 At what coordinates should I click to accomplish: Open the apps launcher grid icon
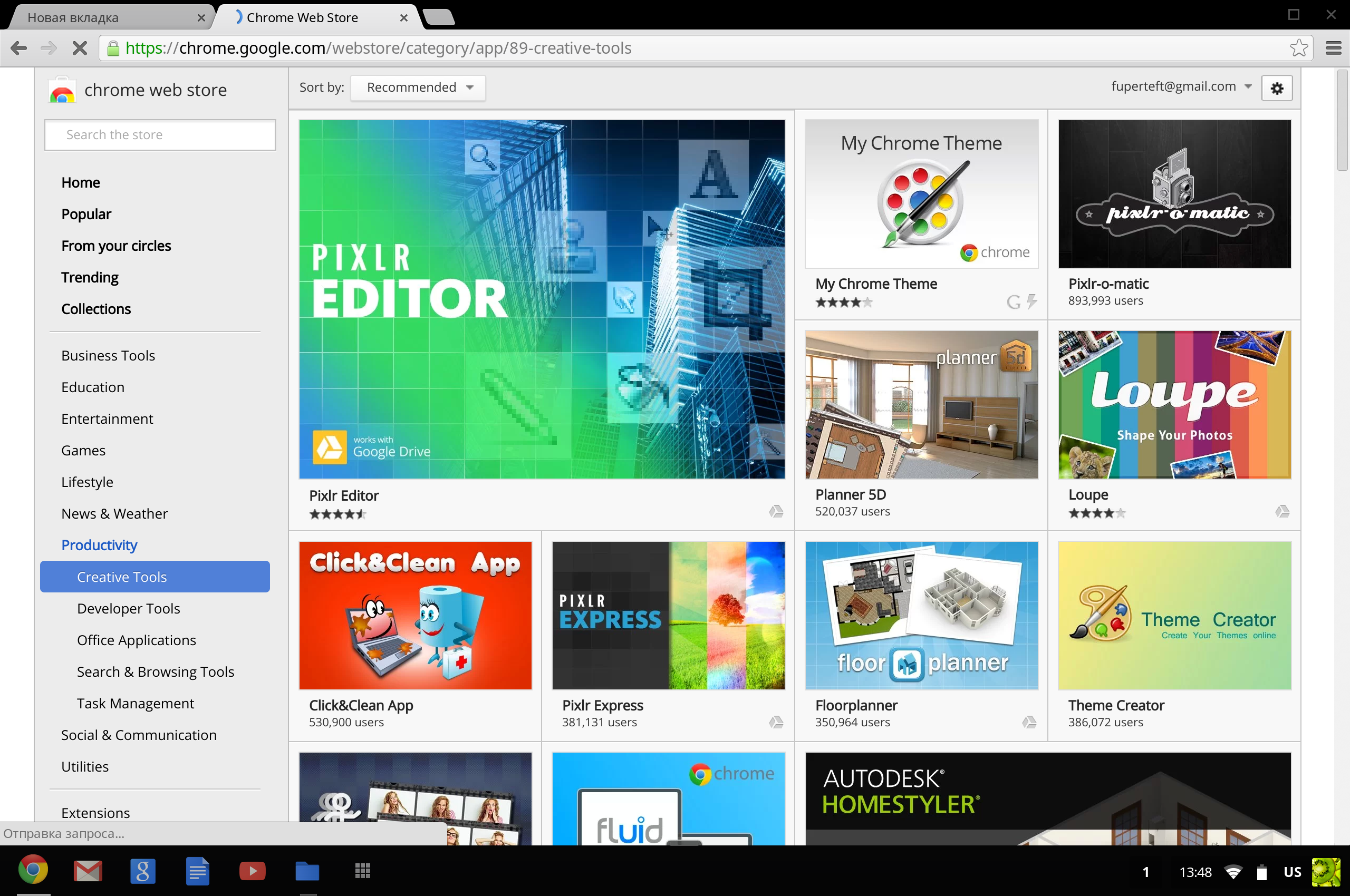pos(362,871)
